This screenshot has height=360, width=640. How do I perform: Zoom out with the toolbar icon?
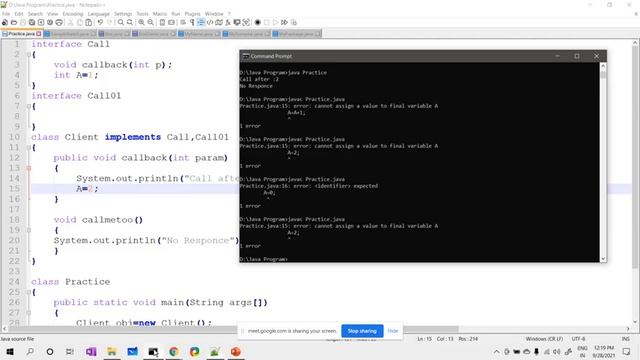pyautogui.click(x=151, y=22)
